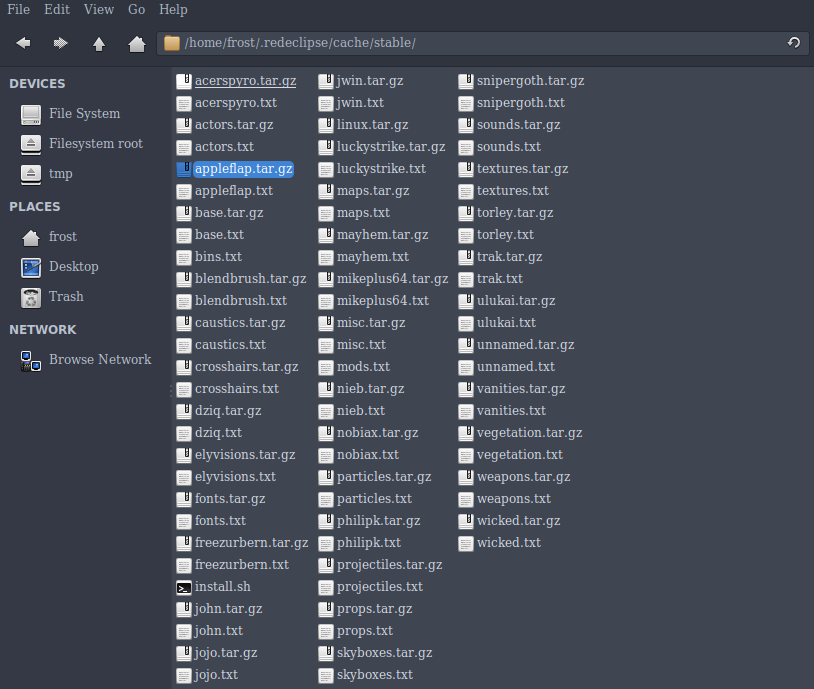Open home folder using house toolbar icon

pyautogui.click(x=137, y=44)
